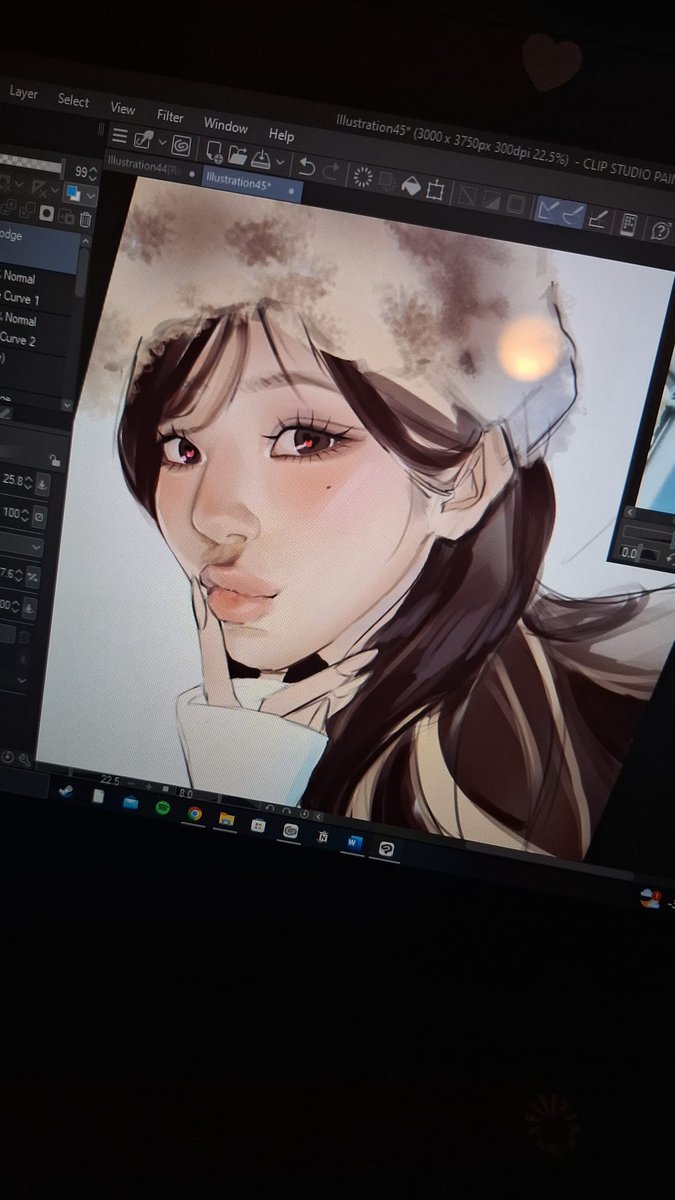Toggle the dynamics button beside value 100

pos(39,516)
